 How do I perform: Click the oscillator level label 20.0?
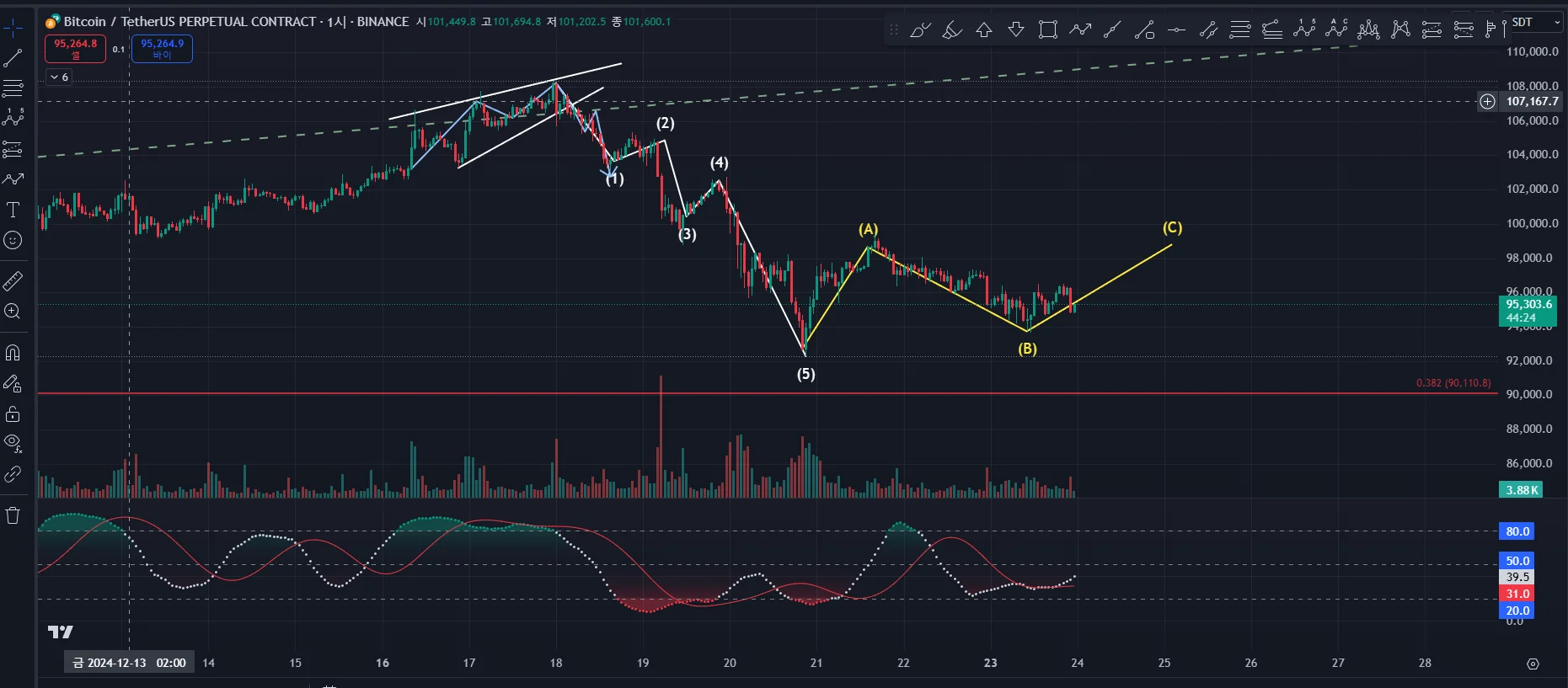(x=1517, y=611)
